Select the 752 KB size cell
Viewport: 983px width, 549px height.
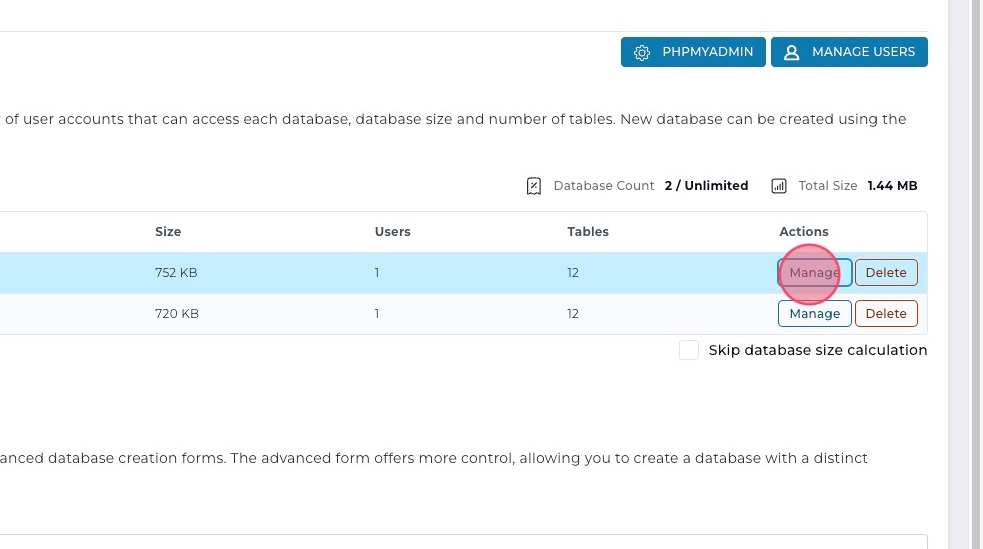(177, 273)
